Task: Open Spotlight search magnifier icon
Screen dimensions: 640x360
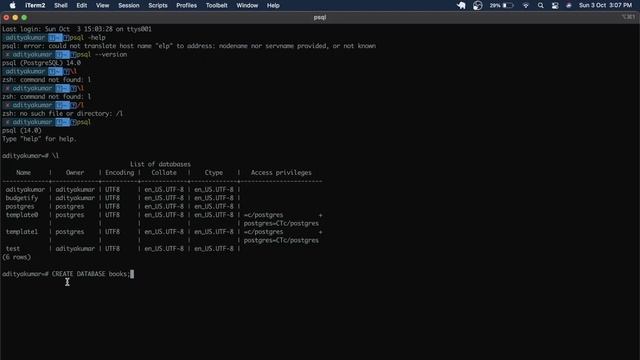Action: pos(540,5)
